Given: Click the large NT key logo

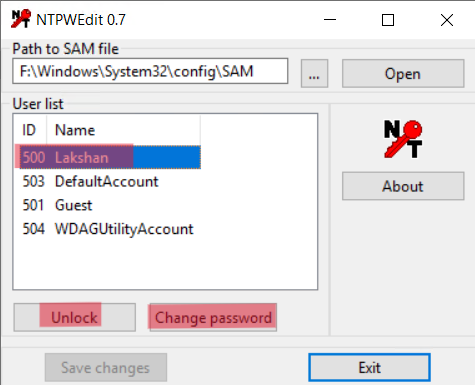Looking at the screenshot, I should (403, 139).
